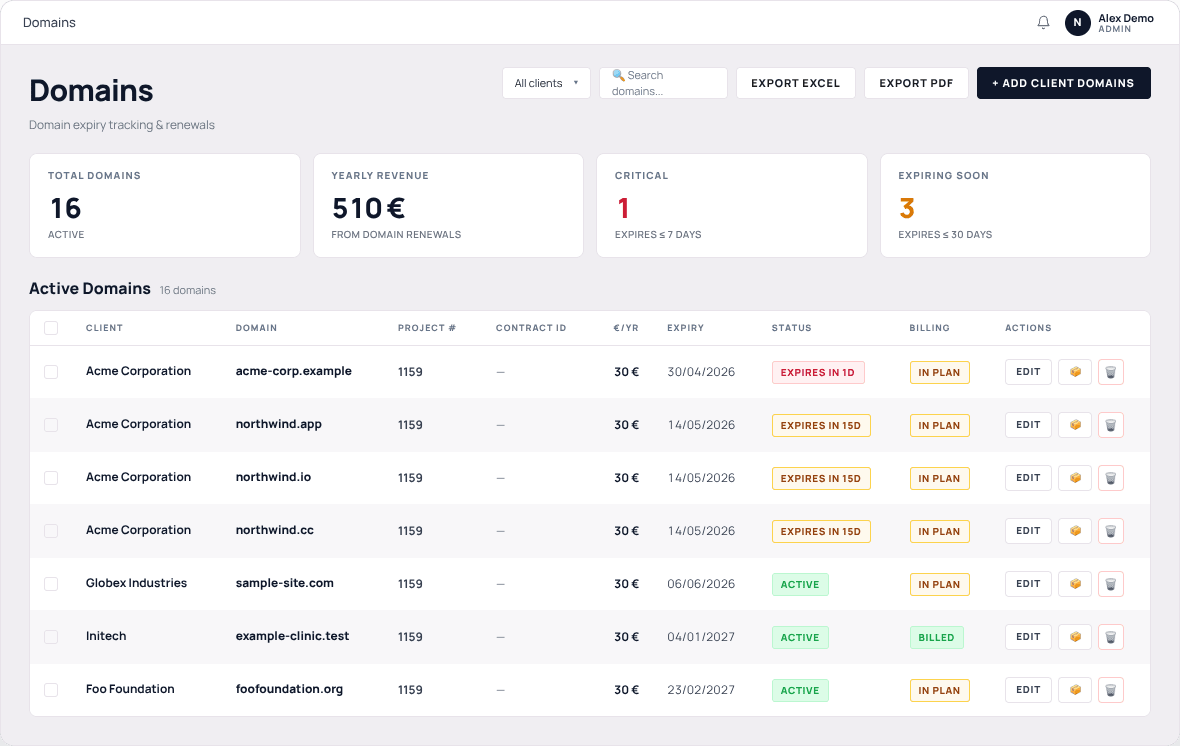
Task: Click the trash icon for example-clinic.test
Action: pos(1111,637)
